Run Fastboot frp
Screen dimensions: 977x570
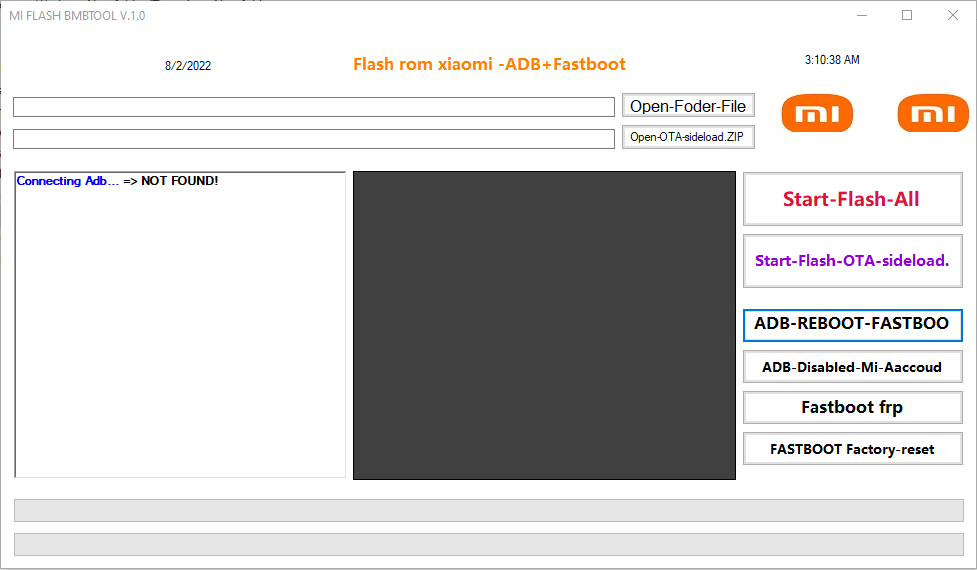click(x=852, y=407)
